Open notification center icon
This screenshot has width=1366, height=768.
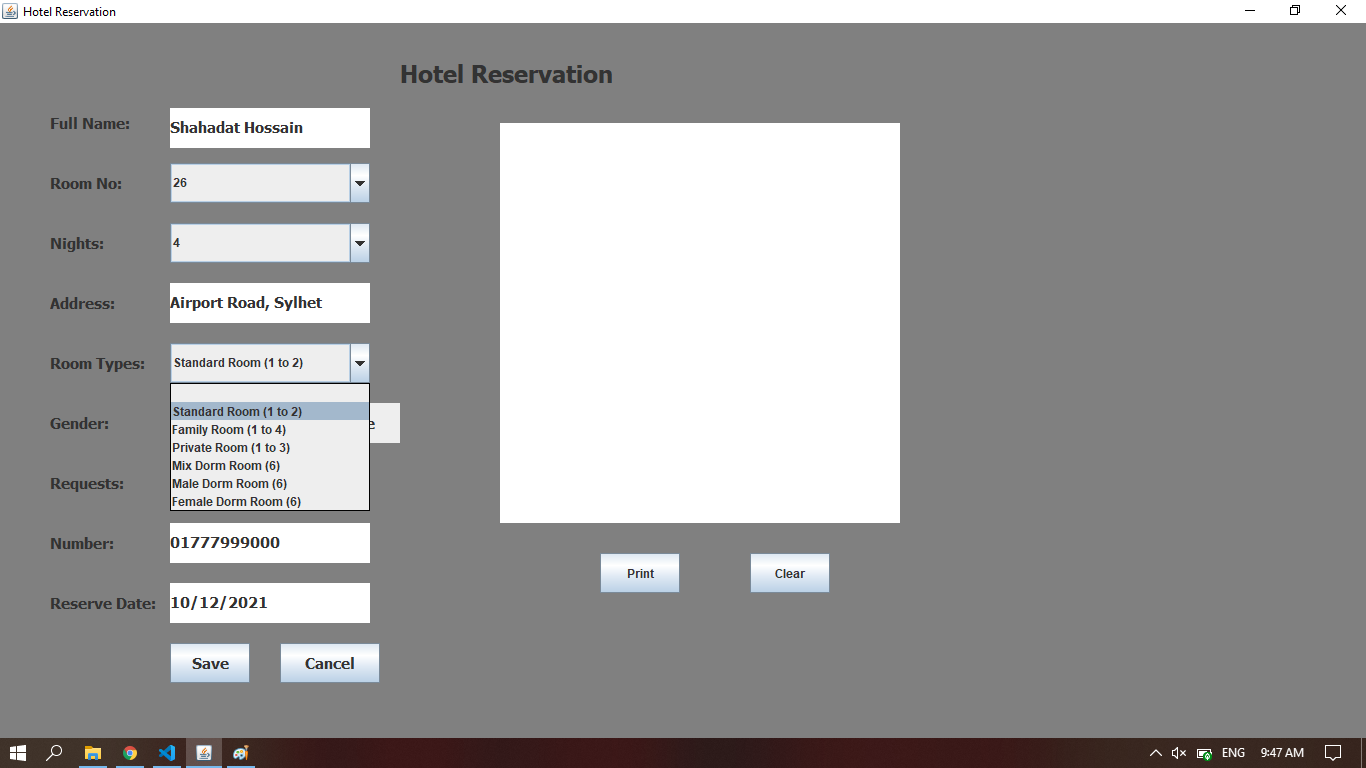coord(1333,753)
